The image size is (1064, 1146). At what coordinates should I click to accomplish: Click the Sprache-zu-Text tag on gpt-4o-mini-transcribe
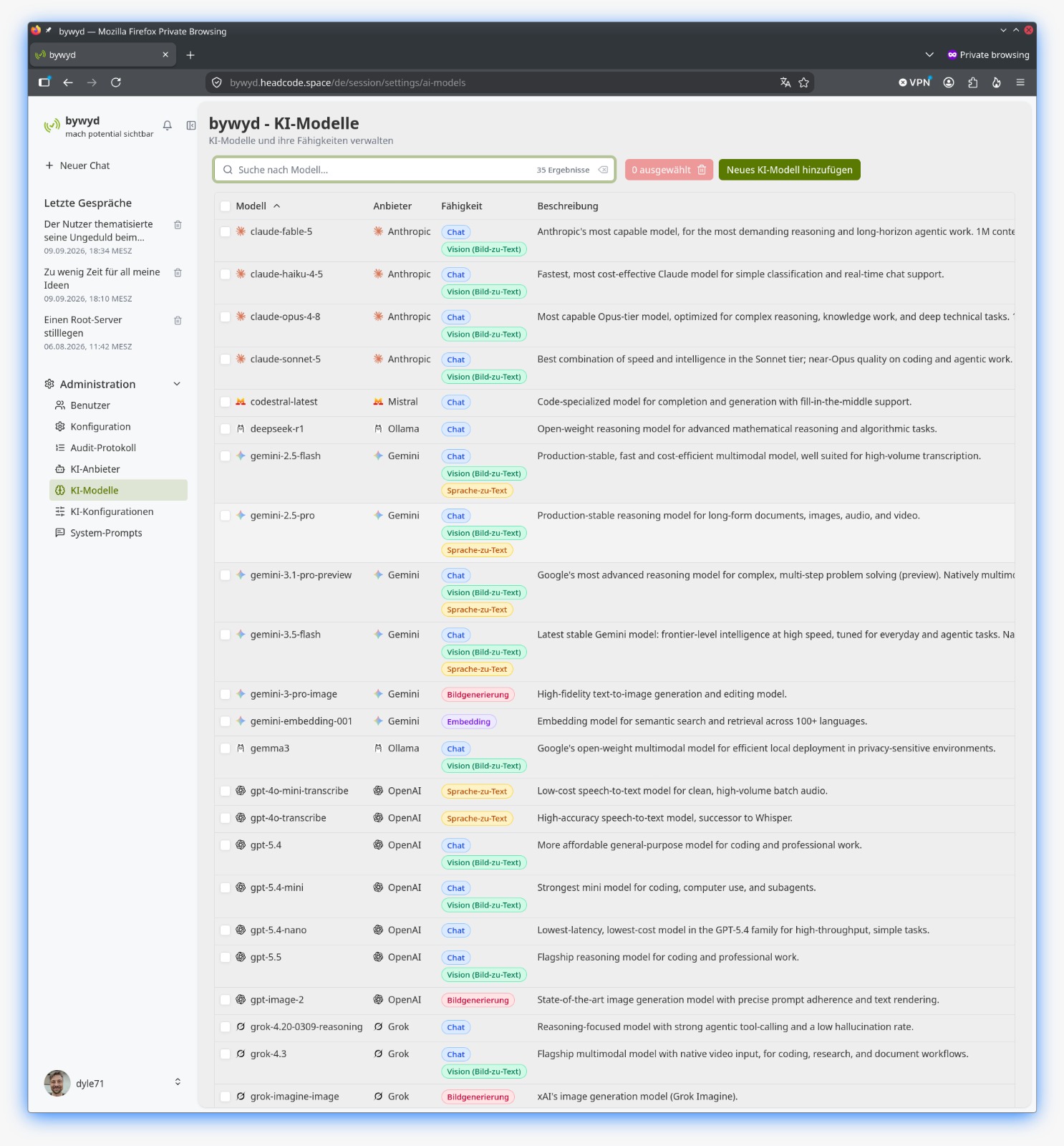click(x=477, y=791)
